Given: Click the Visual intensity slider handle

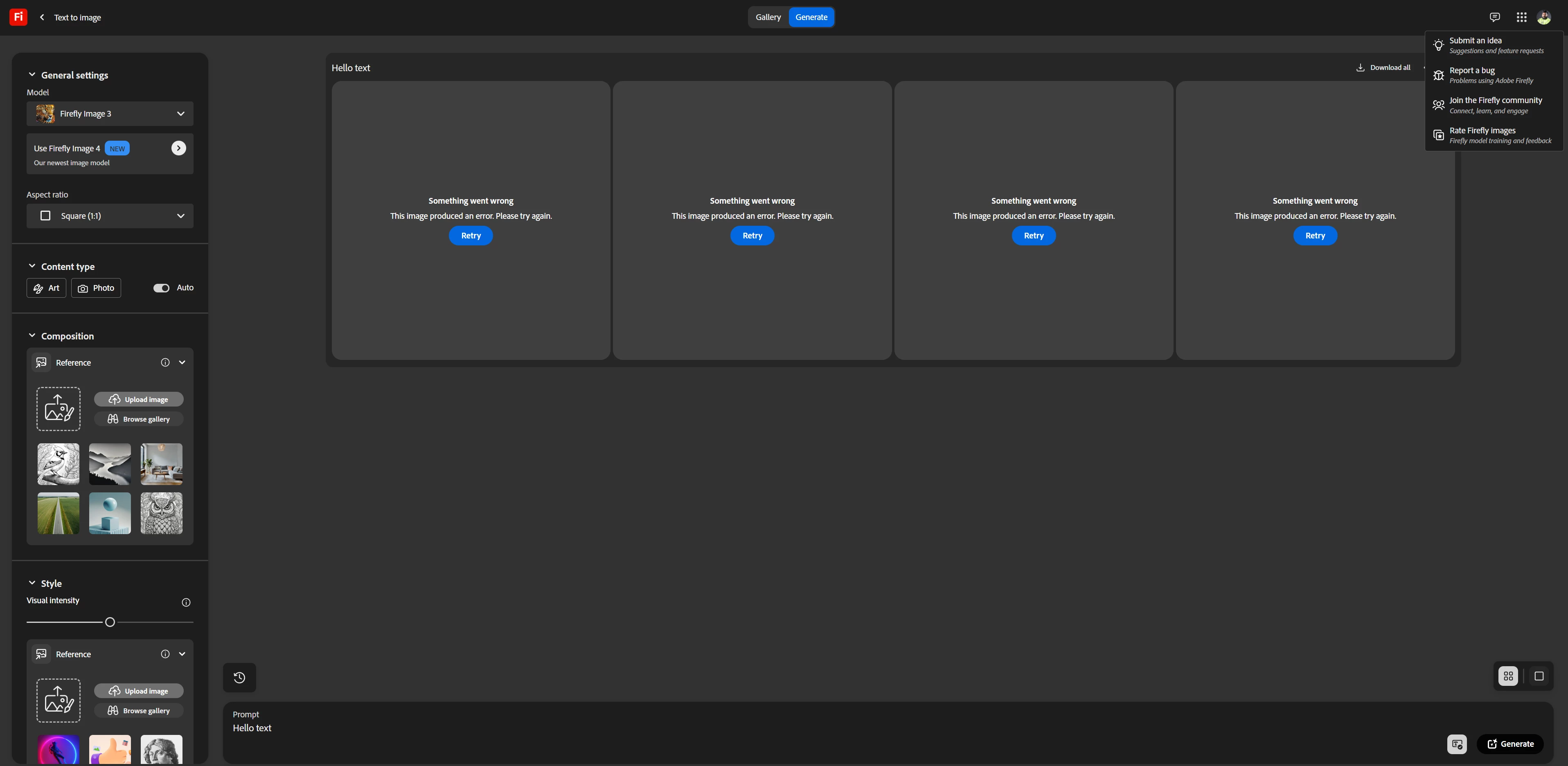Looking at the screenshot, I should pos(110,622).
